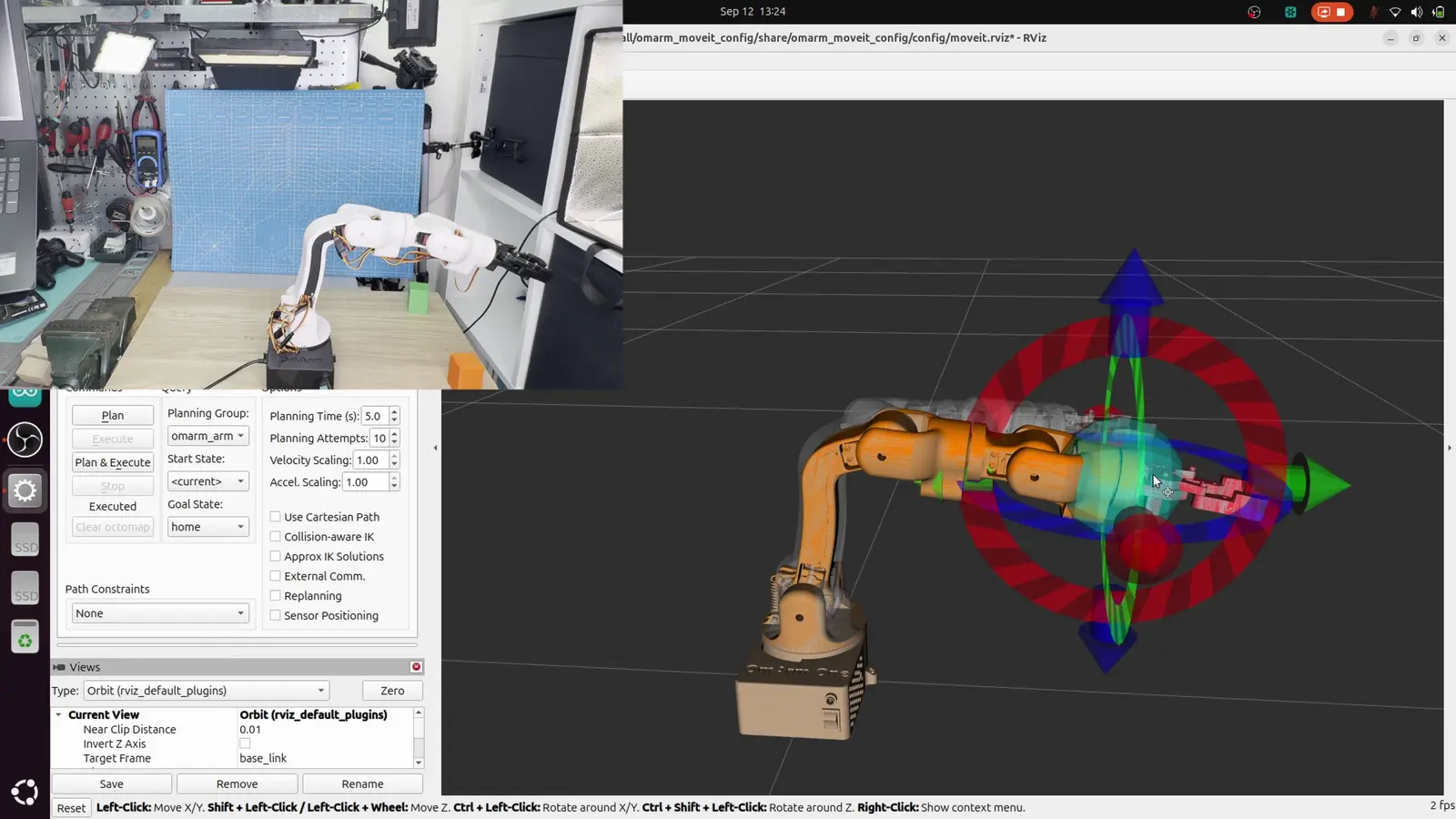The image size is (1456, 819).
Task: Click the teal snowflake tray icon
Action: point(1290,12)
